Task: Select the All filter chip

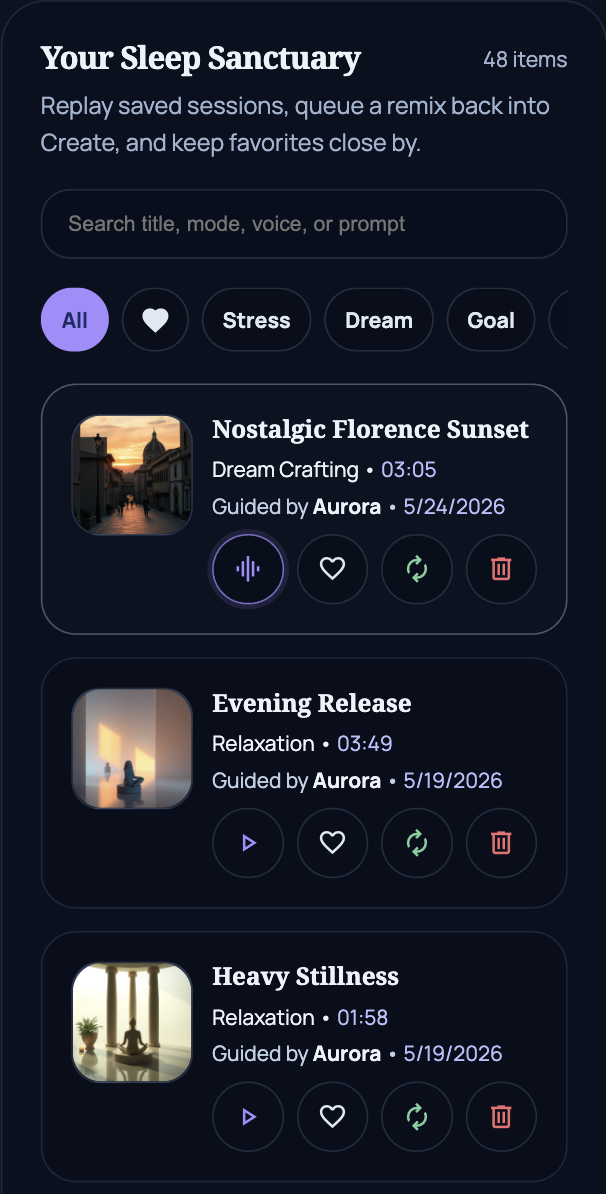Action: [75, 320]
